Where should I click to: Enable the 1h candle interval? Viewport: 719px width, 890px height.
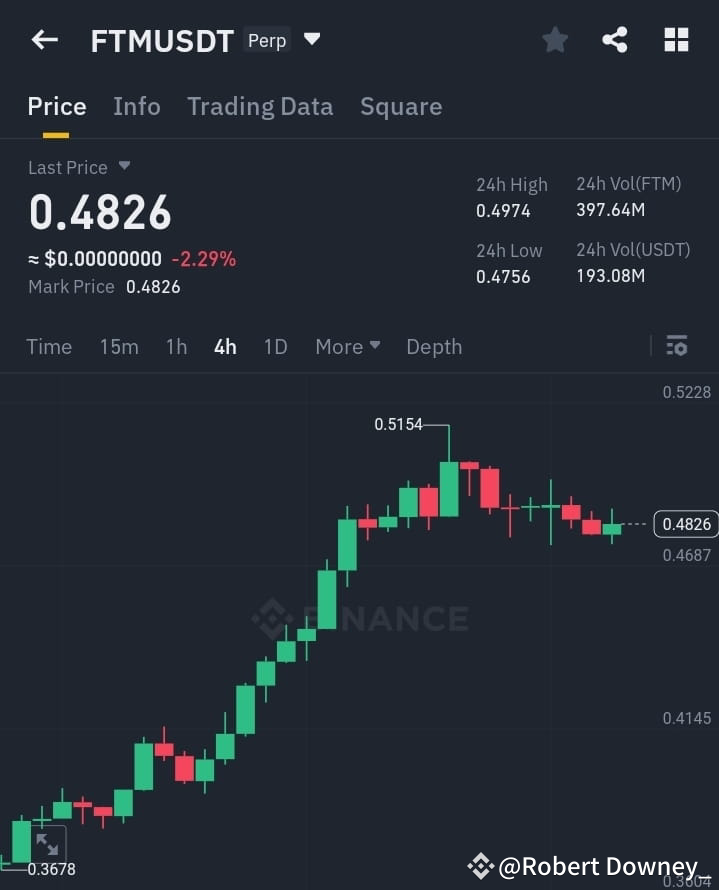(x=176, y=346)
